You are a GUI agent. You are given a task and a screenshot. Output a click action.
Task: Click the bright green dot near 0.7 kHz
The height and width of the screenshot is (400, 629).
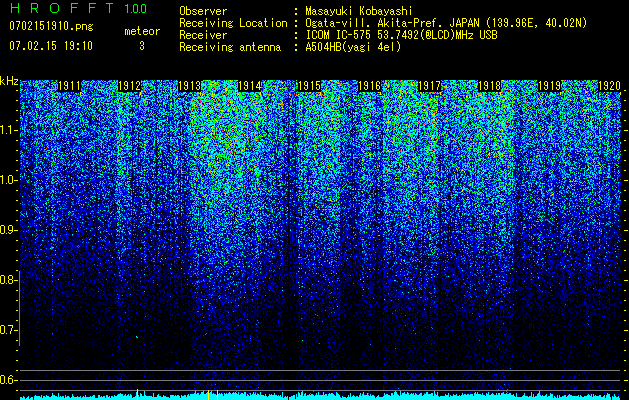137,337
